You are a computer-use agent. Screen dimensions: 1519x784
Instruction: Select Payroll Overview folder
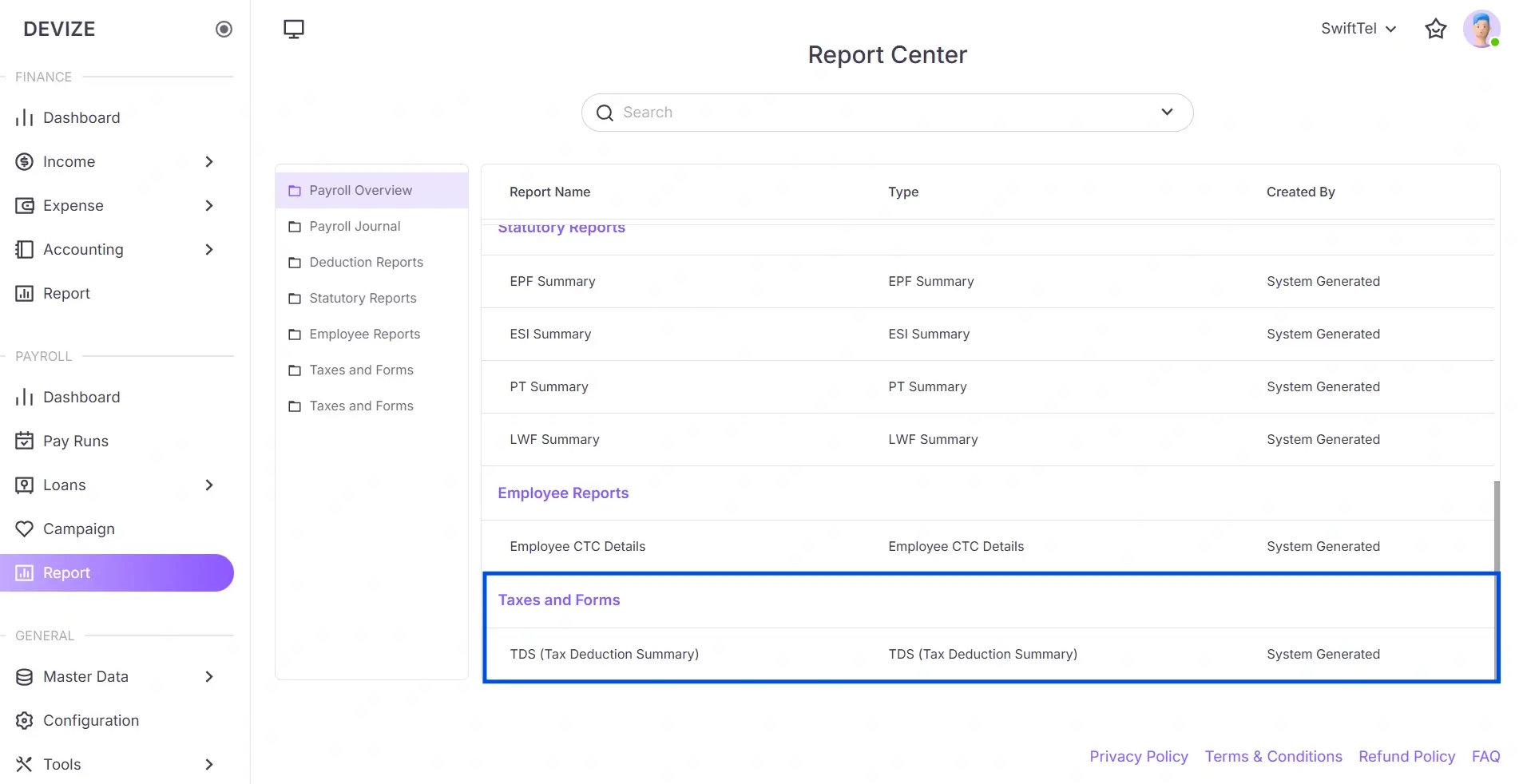[372, 191]
